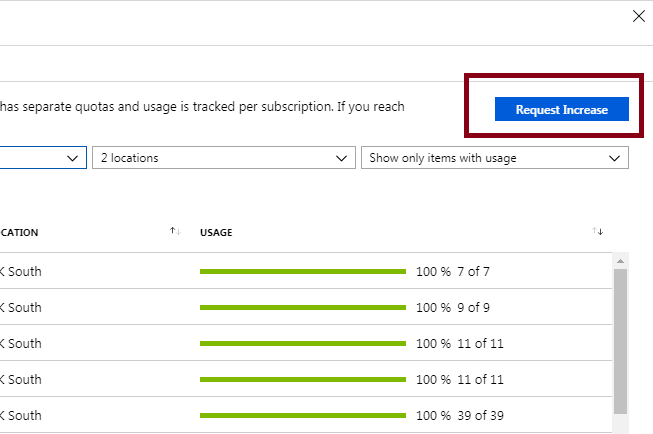
Task: Click the USAGE column header label
Action: pos(216,233)
